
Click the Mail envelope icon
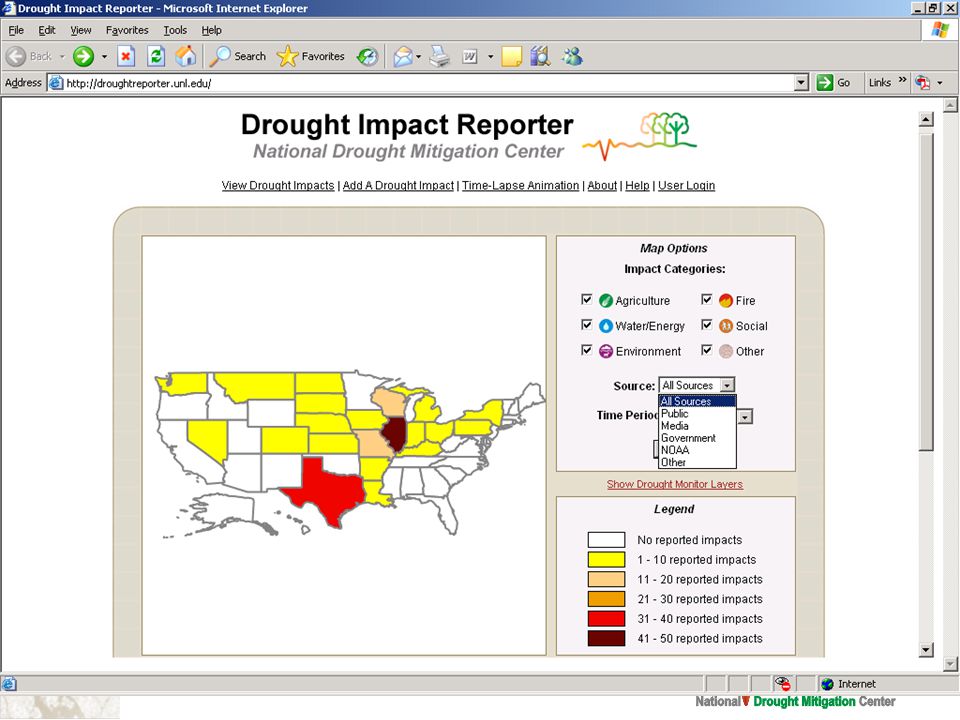(x=403, y=57)
